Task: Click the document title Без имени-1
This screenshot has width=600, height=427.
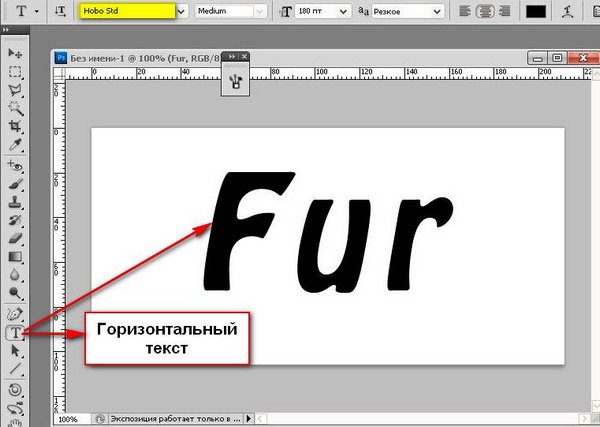Action: pyautogui.click(x=98, y=59)
